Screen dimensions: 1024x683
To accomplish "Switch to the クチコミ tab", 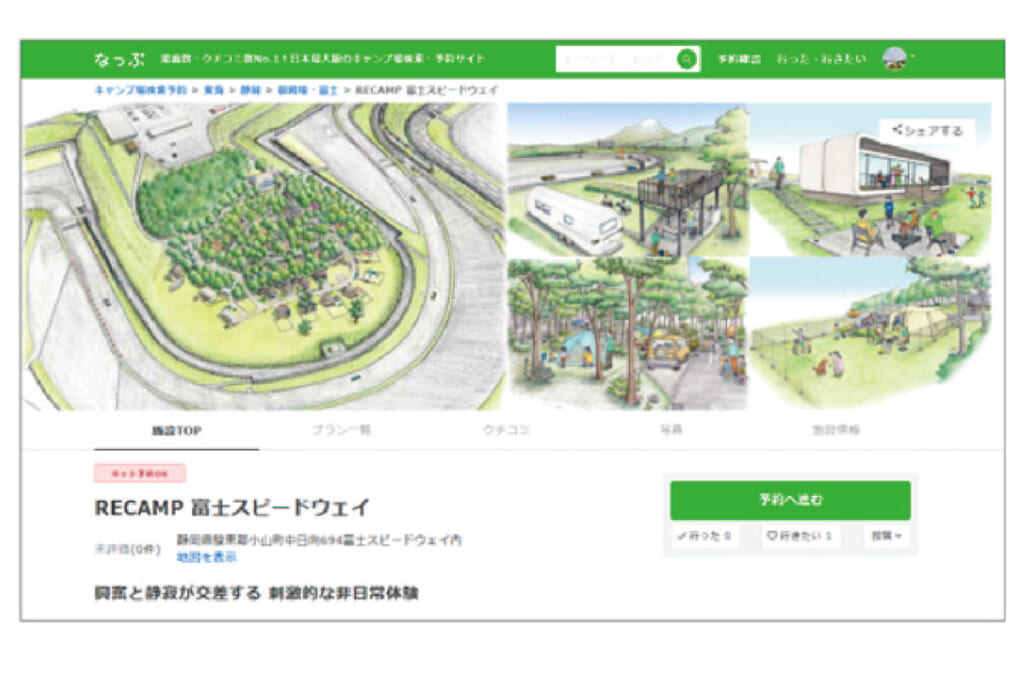I will (x=506, y=430).
